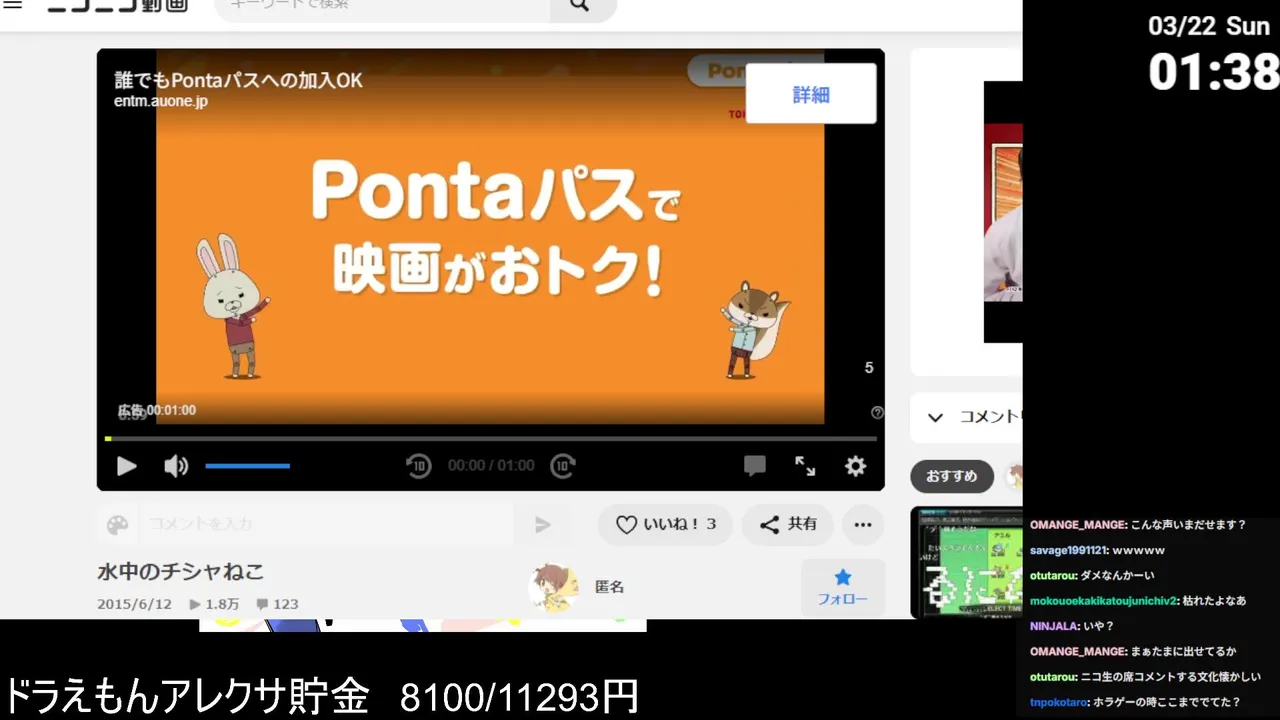Click chat message from NINJALA
Screen dimensions: 1280x720
1072,626
